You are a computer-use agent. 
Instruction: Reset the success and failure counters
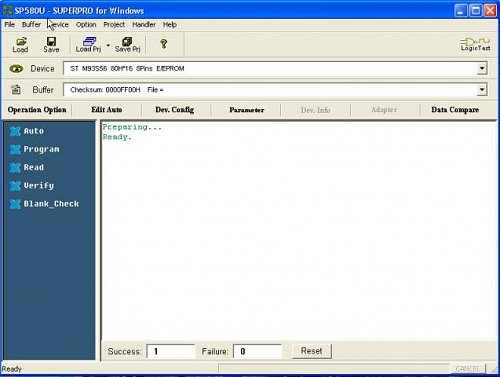312,351
